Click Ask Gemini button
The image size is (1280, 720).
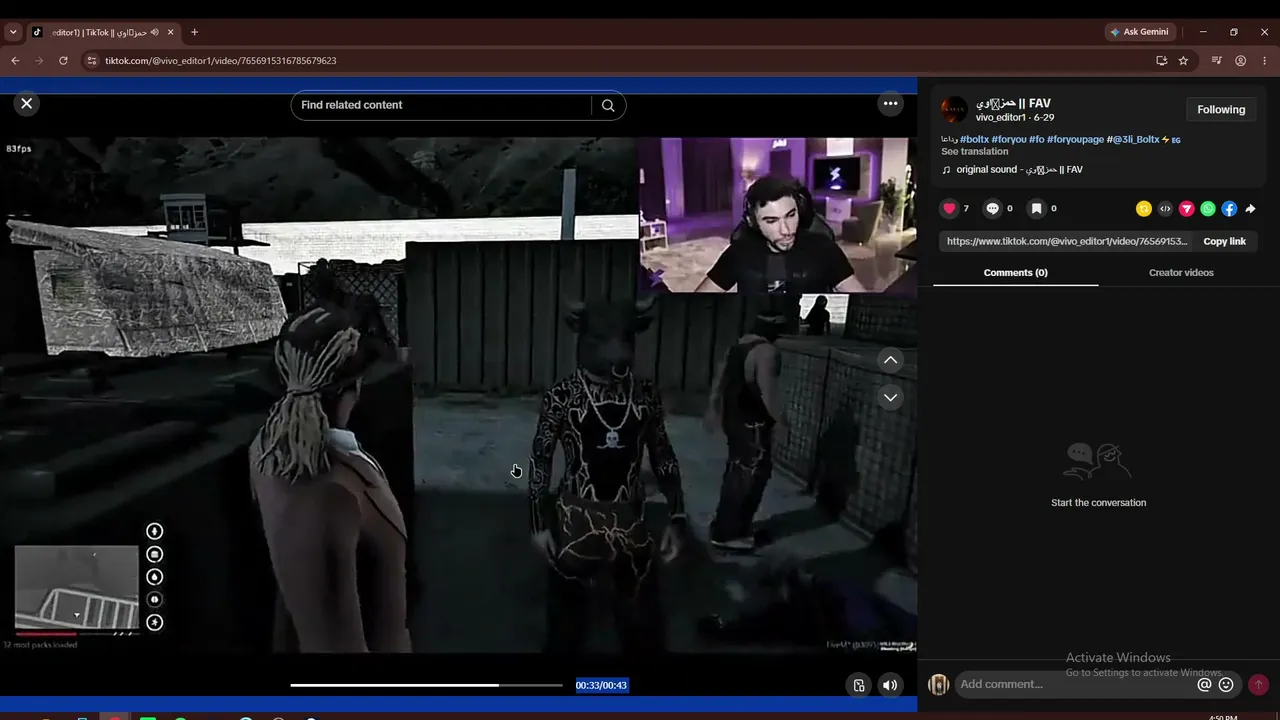[1139, 32]
